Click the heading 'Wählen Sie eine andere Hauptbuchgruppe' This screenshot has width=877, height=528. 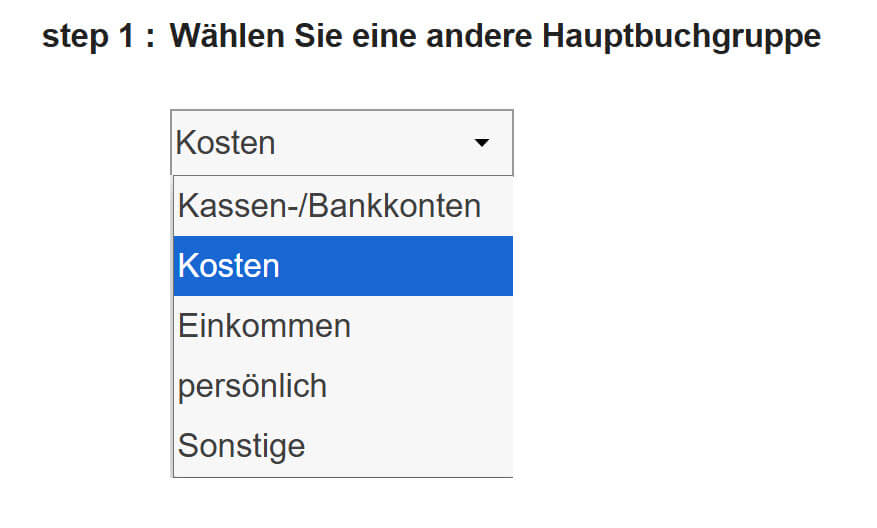[x=495, y=37]
